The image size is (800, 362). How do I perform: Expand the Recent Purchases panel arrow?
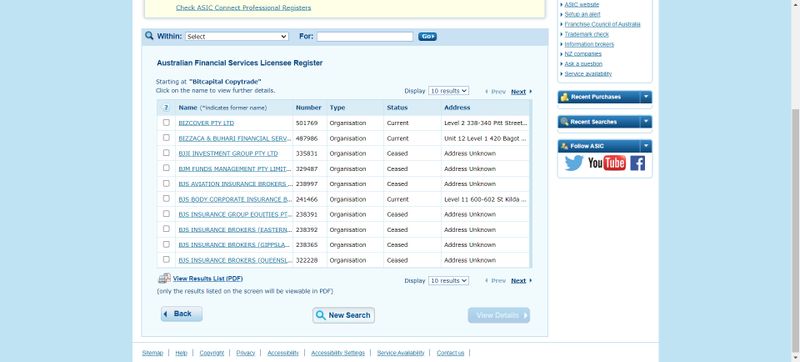[646, 97]
